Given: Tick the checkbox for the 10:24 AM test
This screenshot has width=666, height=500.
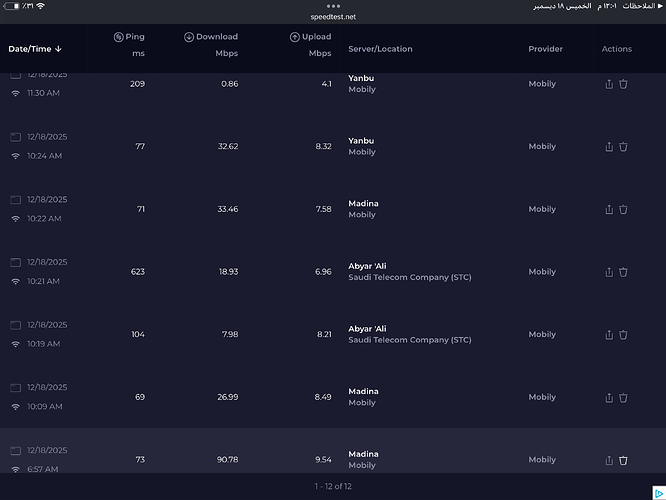Looking at the screenshot, I should pos(15,137).
